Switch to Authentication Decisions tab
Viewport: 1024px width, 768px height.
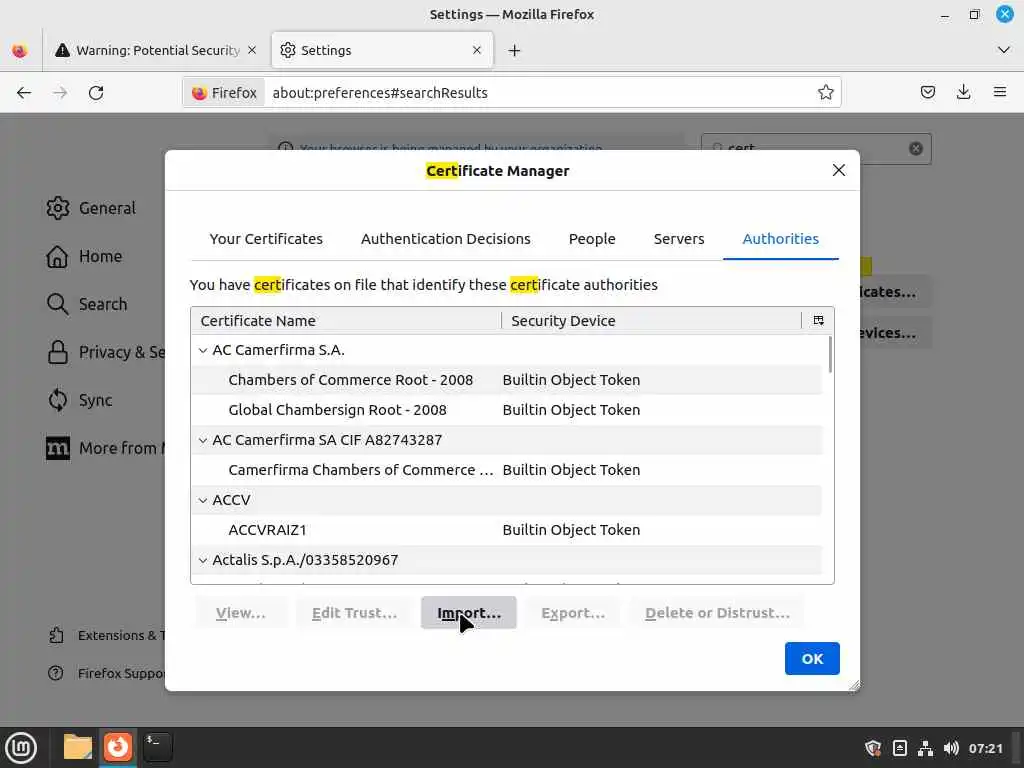tap(445, 239)
